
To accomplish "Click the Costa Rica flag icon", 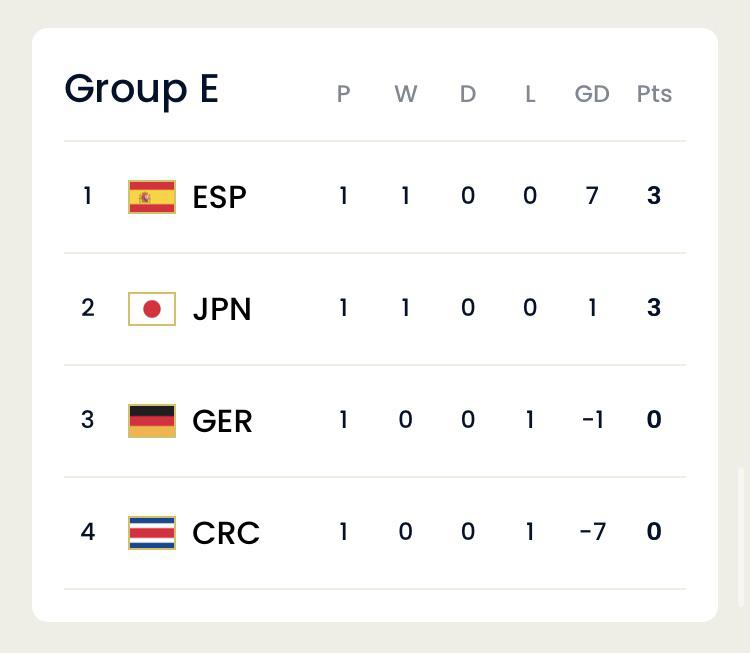I will point(152,532).
